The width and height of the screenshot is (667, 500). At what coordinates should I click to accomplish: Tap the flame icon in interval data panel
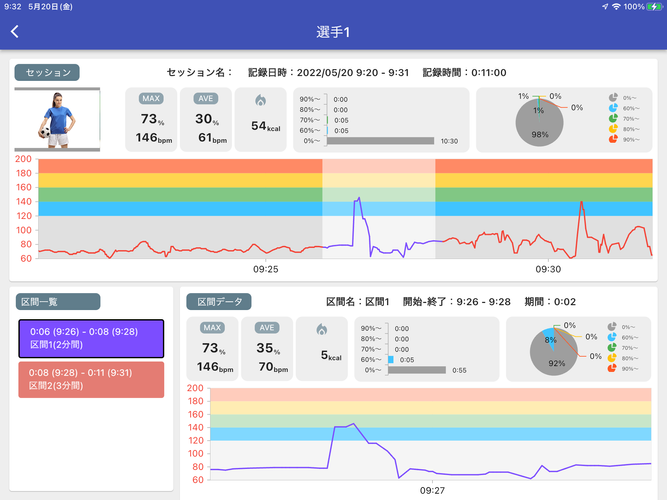[321, 330]
